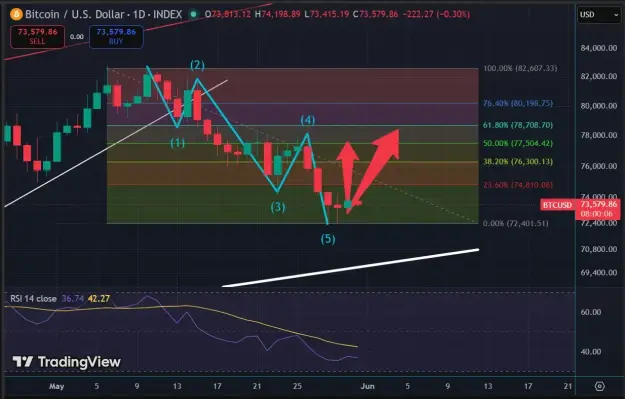Click the green market status dot

pos(193,15)
